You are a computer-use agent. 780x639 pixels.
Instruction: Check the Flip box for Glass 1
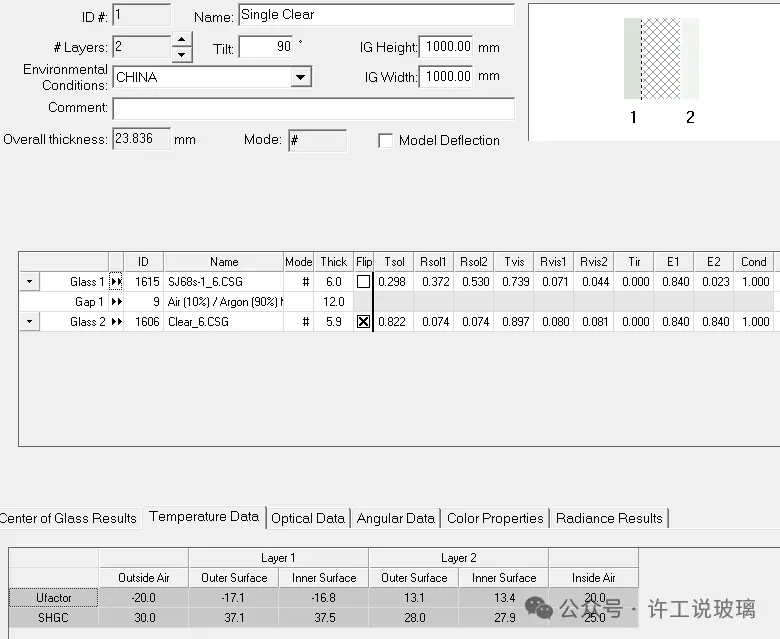(364, 282)
